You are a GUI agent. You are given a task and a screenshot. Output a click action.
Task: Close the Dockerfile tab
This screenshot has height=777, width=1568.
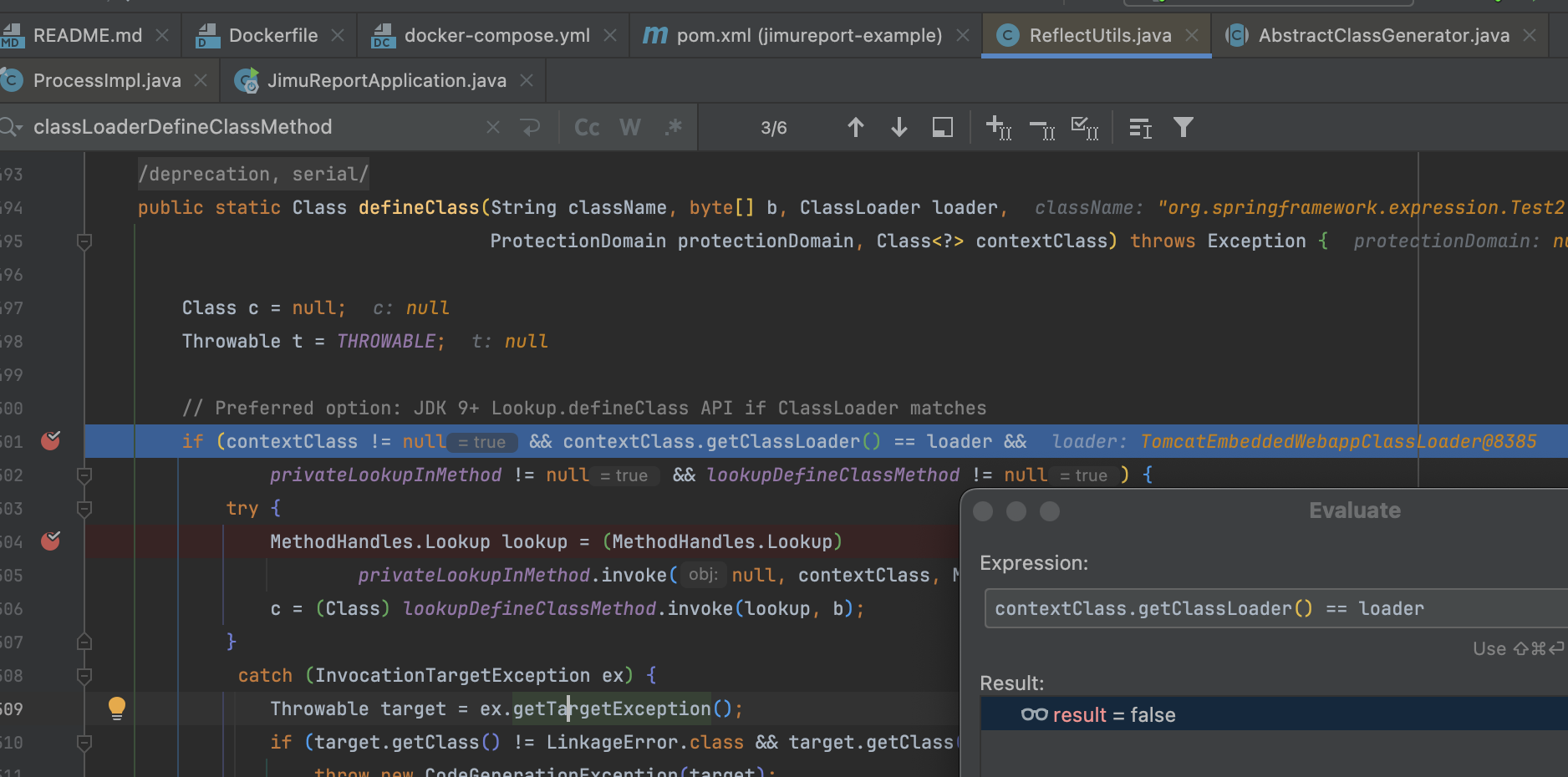[338, 36]
